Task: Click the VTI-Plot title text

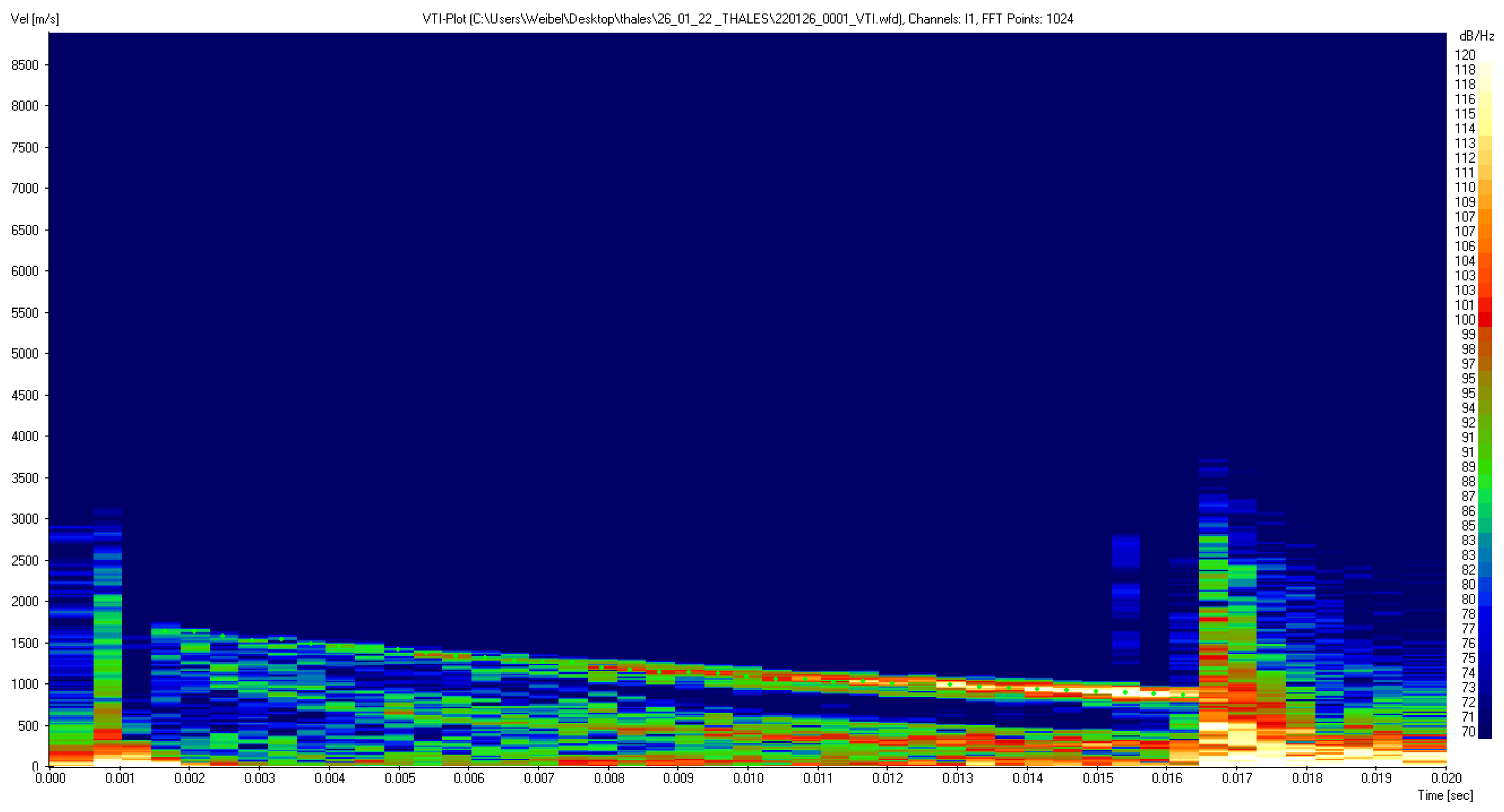Action: coord(747,19)
